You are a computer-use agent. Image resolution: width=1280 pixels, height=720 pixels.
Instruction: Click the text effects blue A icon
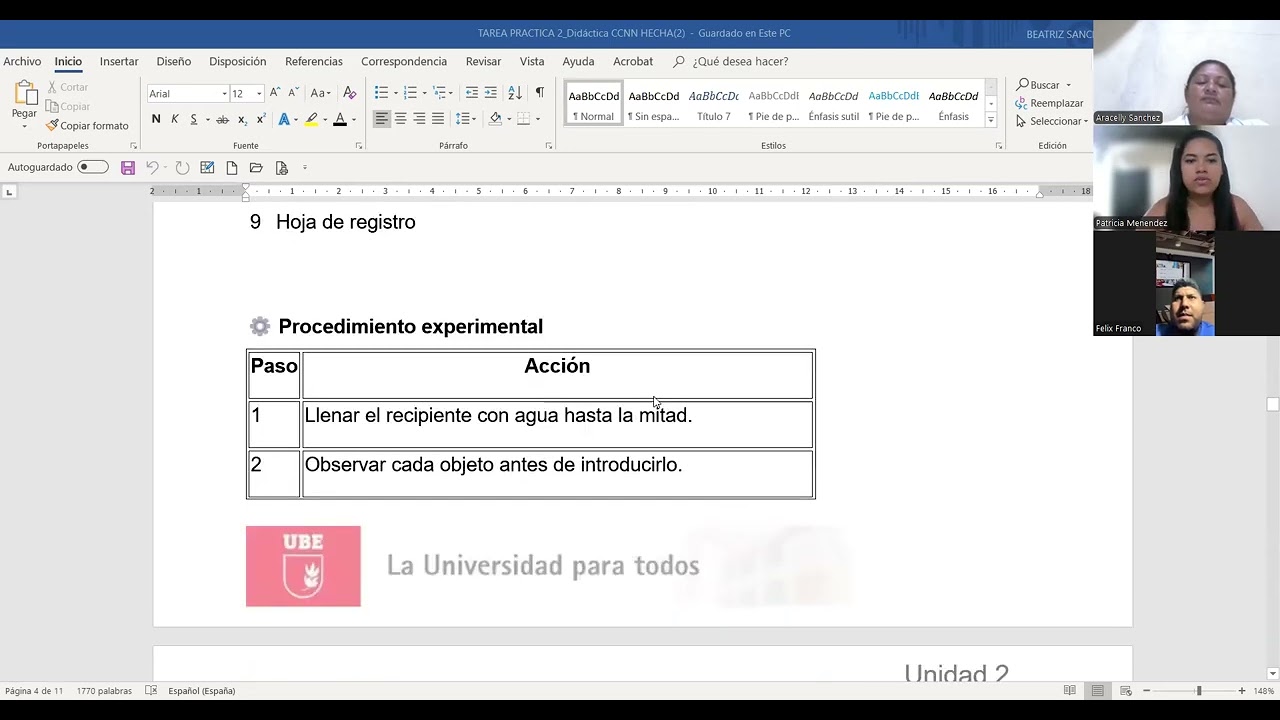[284, 119]
